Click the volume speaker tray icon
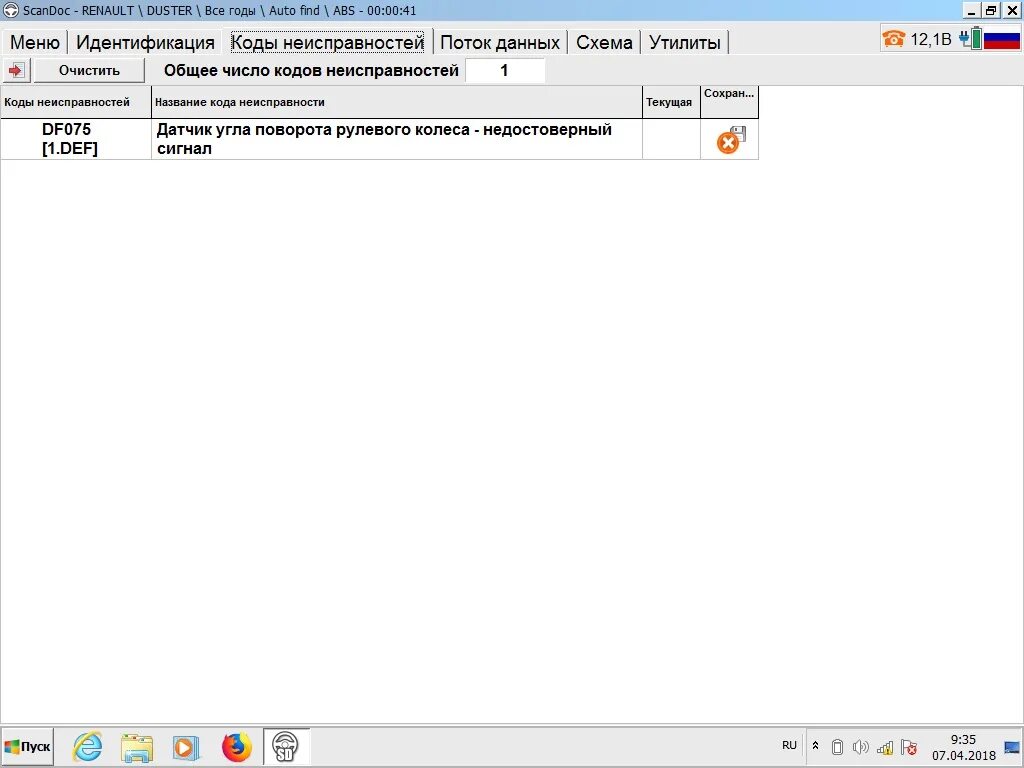This screenshot has width=1024, height=768. click(861, 746)
